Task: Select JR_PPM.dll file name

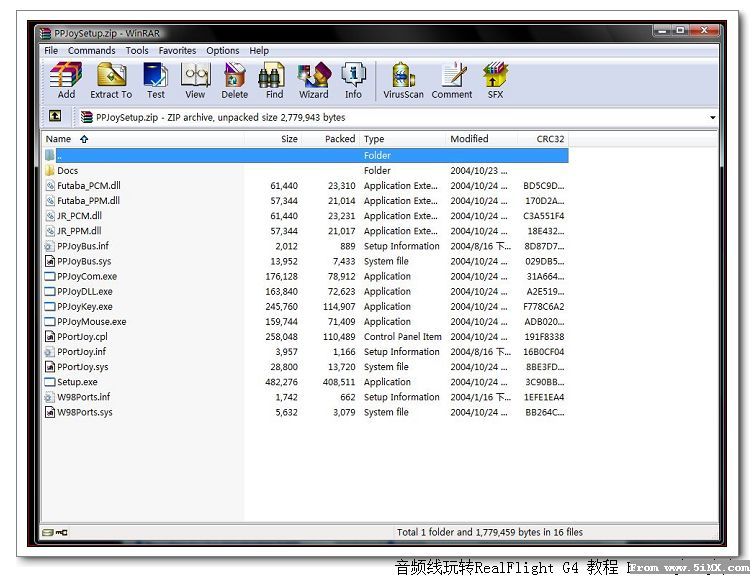Action: pyautogui.click(x=79, y=231)
